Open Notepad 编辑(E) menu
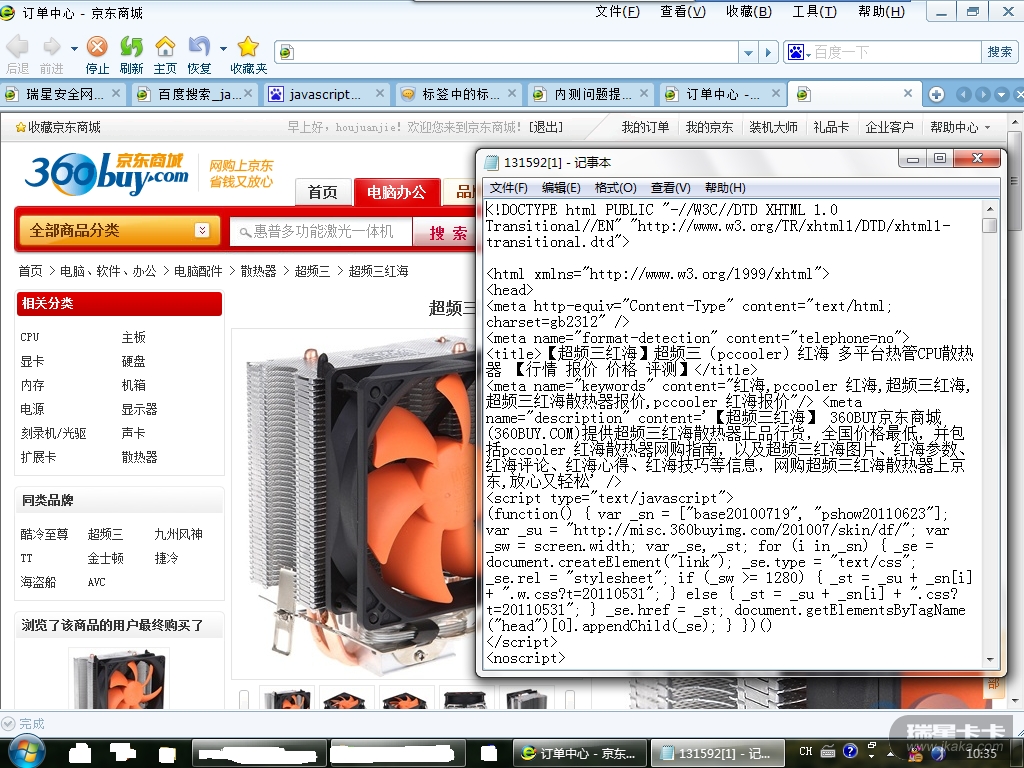 click(561, 188)
